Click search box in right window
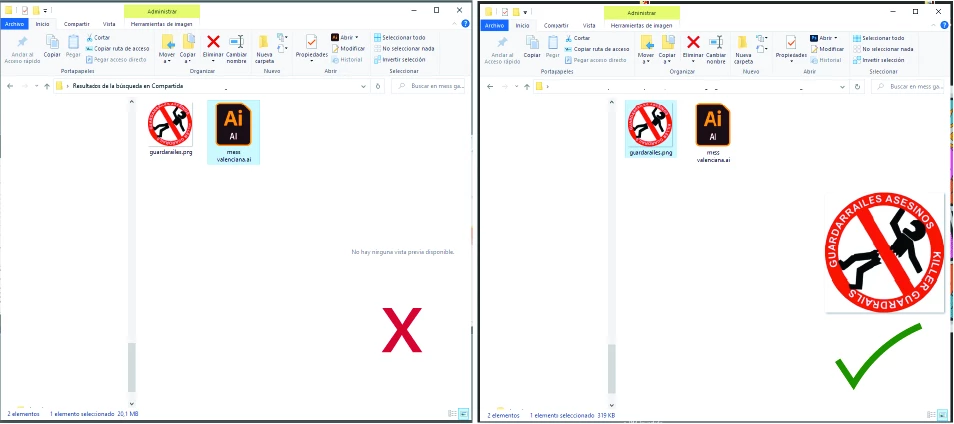Viewport: 954px width, 424px height. pyautogui.click(x=908, y=86)
